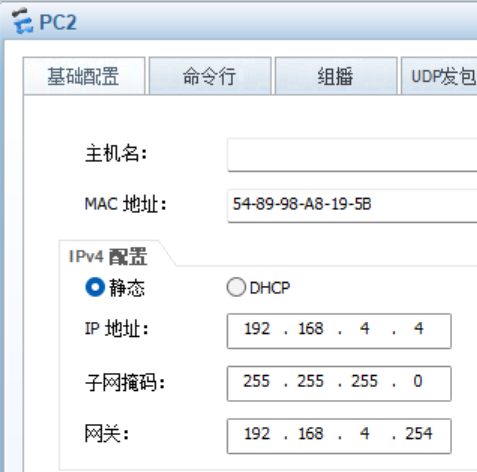Open the 组播 tab
The image size is (477, 472).
(x=336, y=76)
